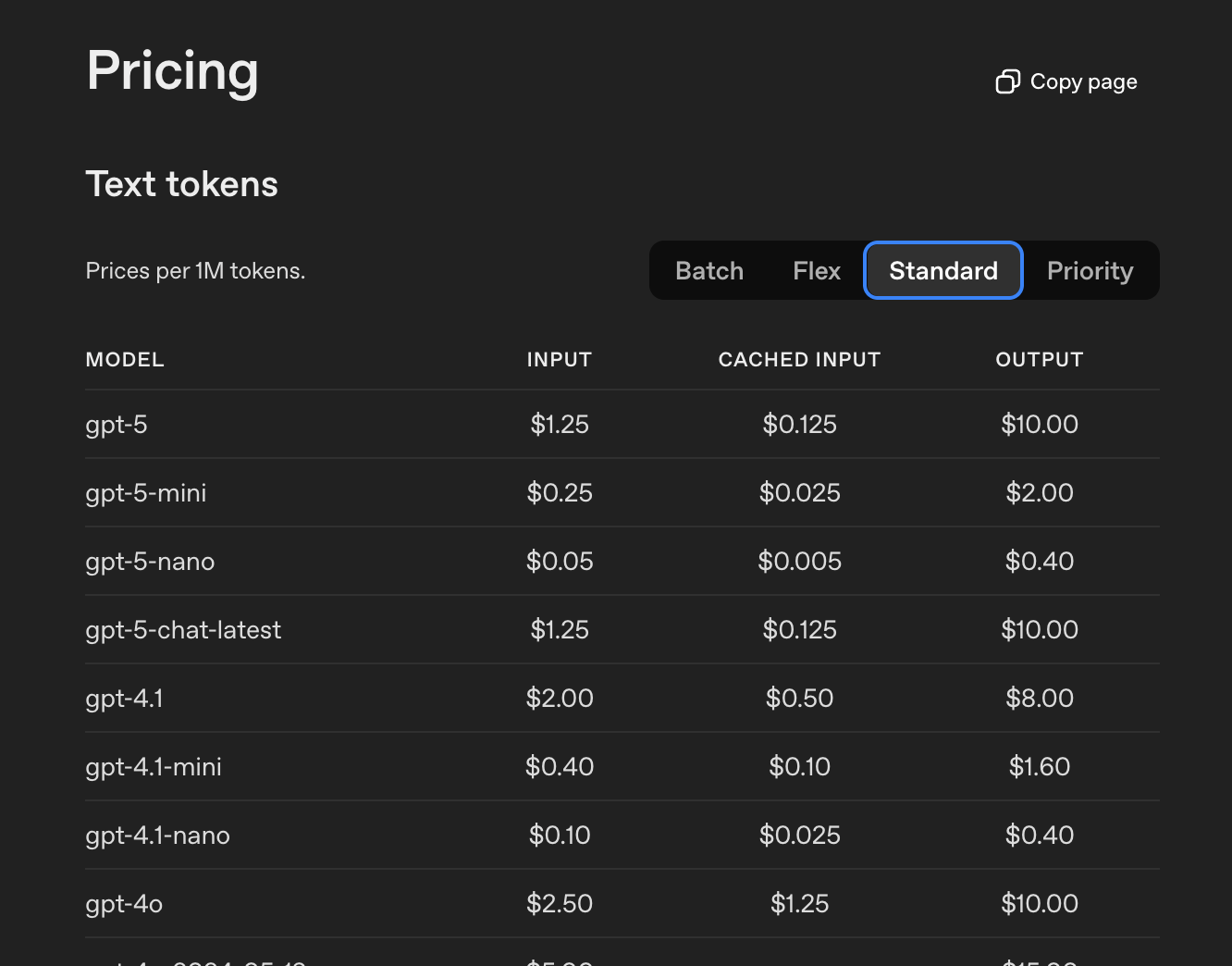Click the Prices per 1M tokens text

pyautogui.click(x=195, y=271)
